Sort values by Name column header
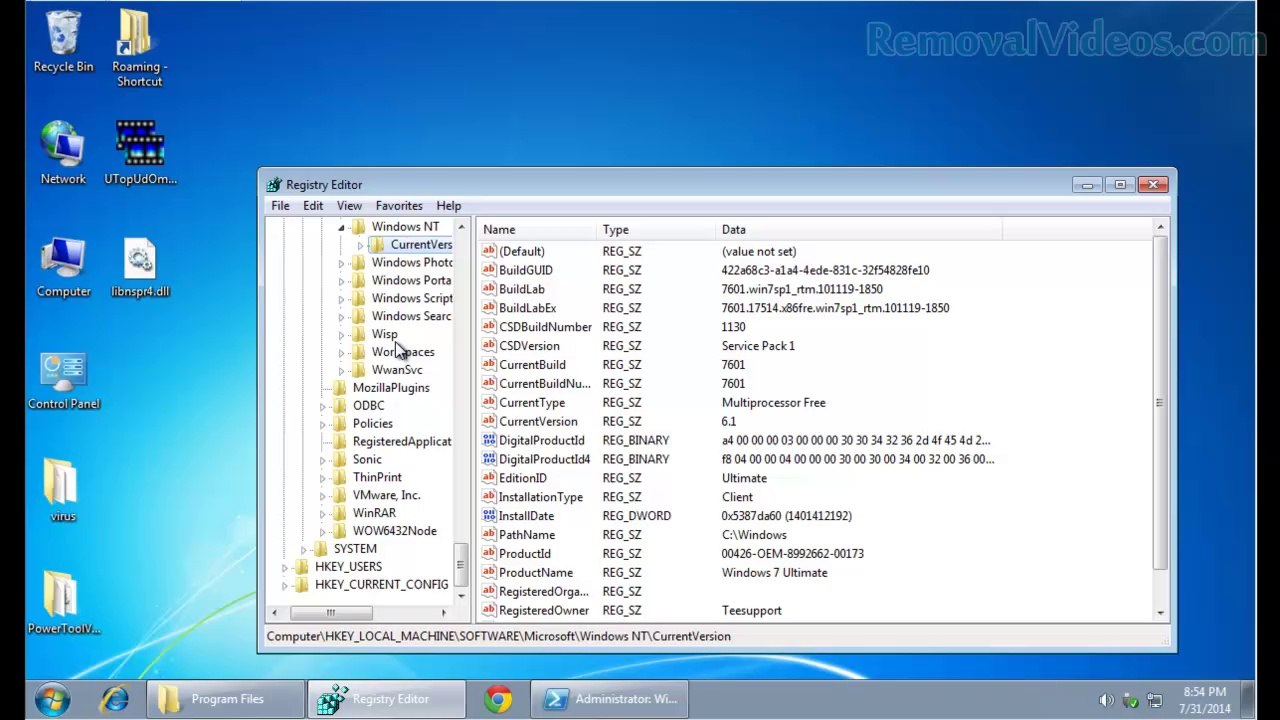Screen dimensions: 1280x720 click(536, 230)
